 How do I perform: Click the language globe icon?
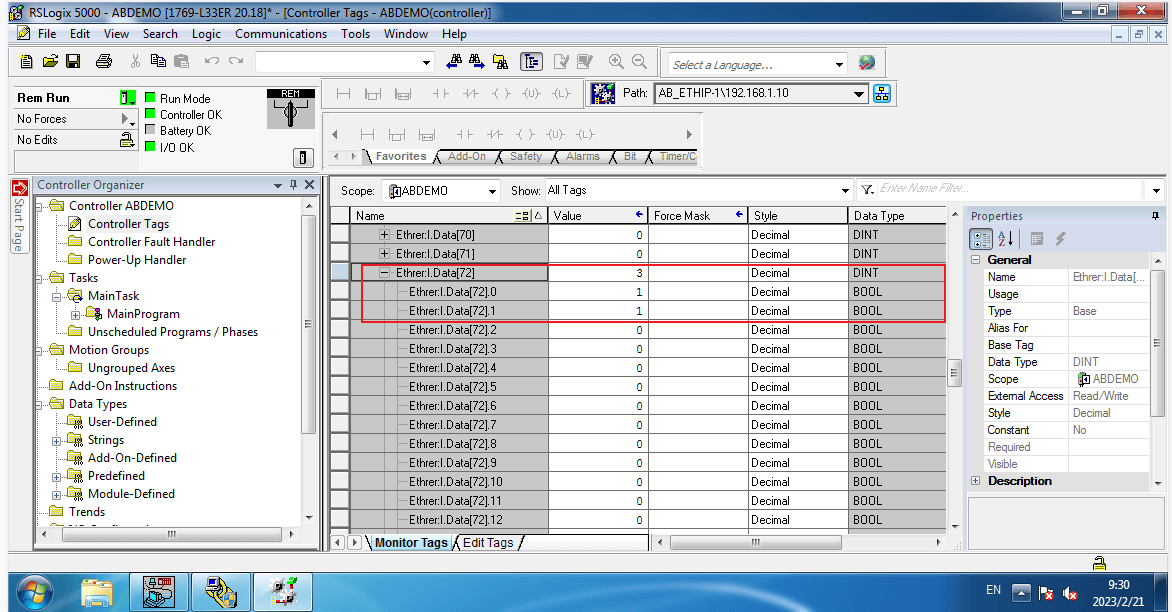866,63
